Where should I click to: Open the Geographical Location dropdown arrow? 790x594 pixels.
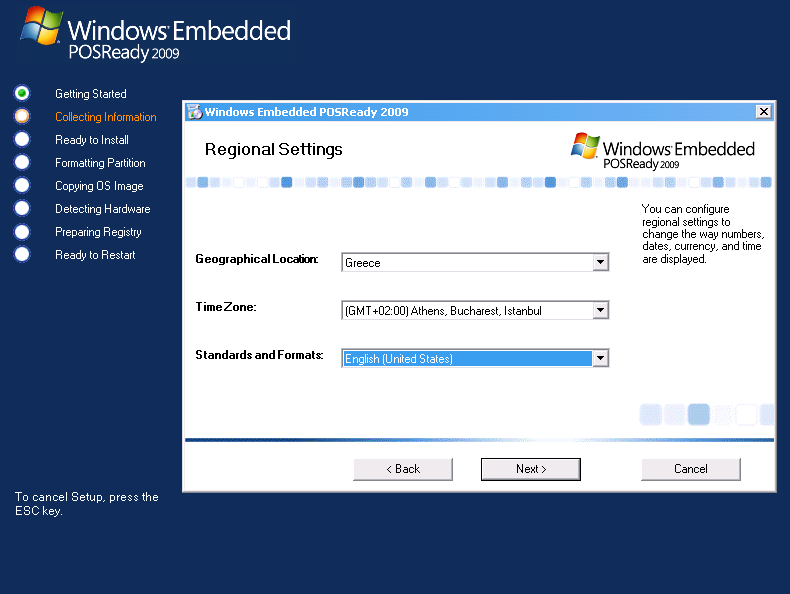600,262
